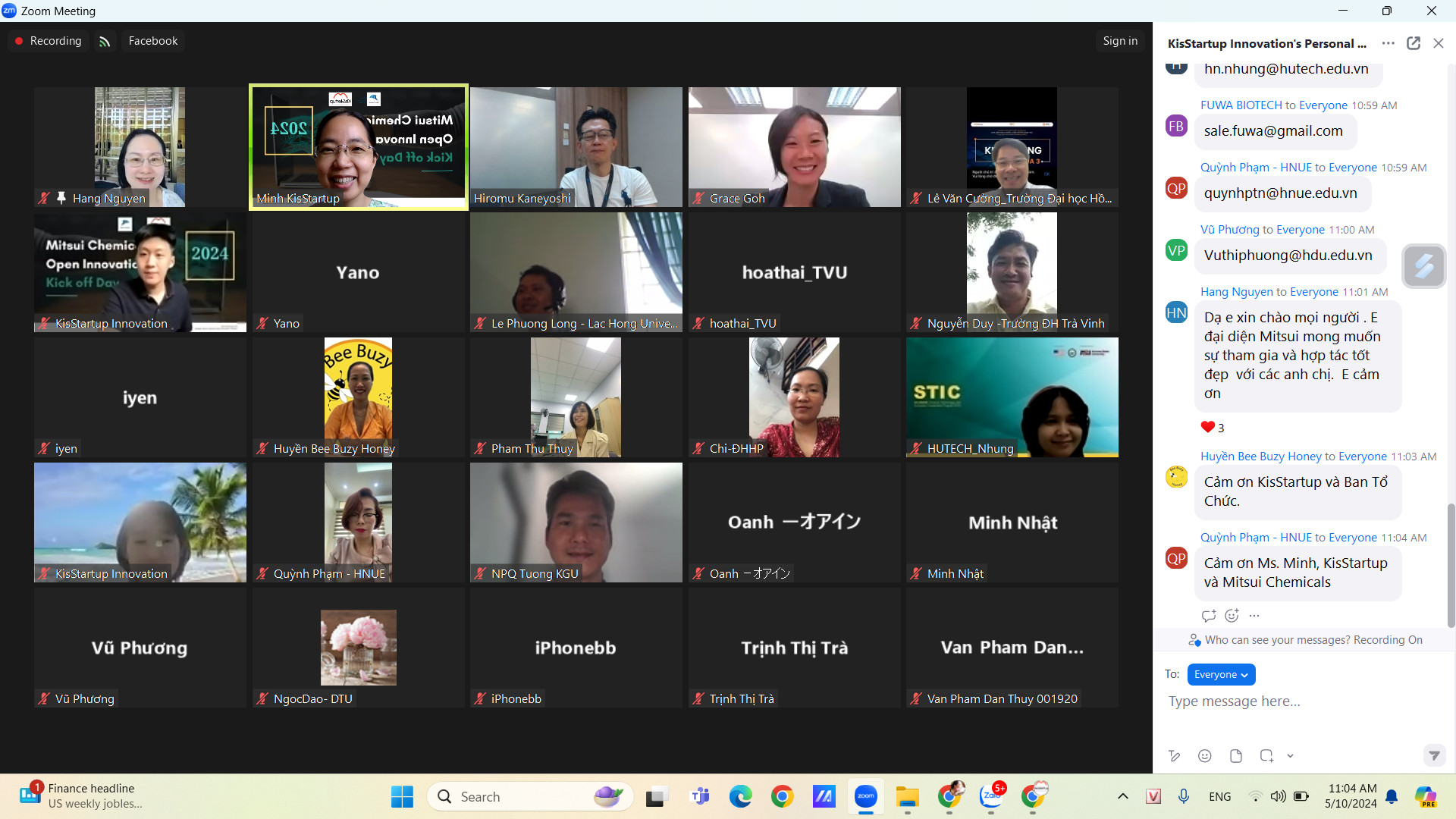Toggle the heart reaction on Hang Nguyen's message
The width and height of the screenshot is (1456, 819).
click(x=1212, y=427)
